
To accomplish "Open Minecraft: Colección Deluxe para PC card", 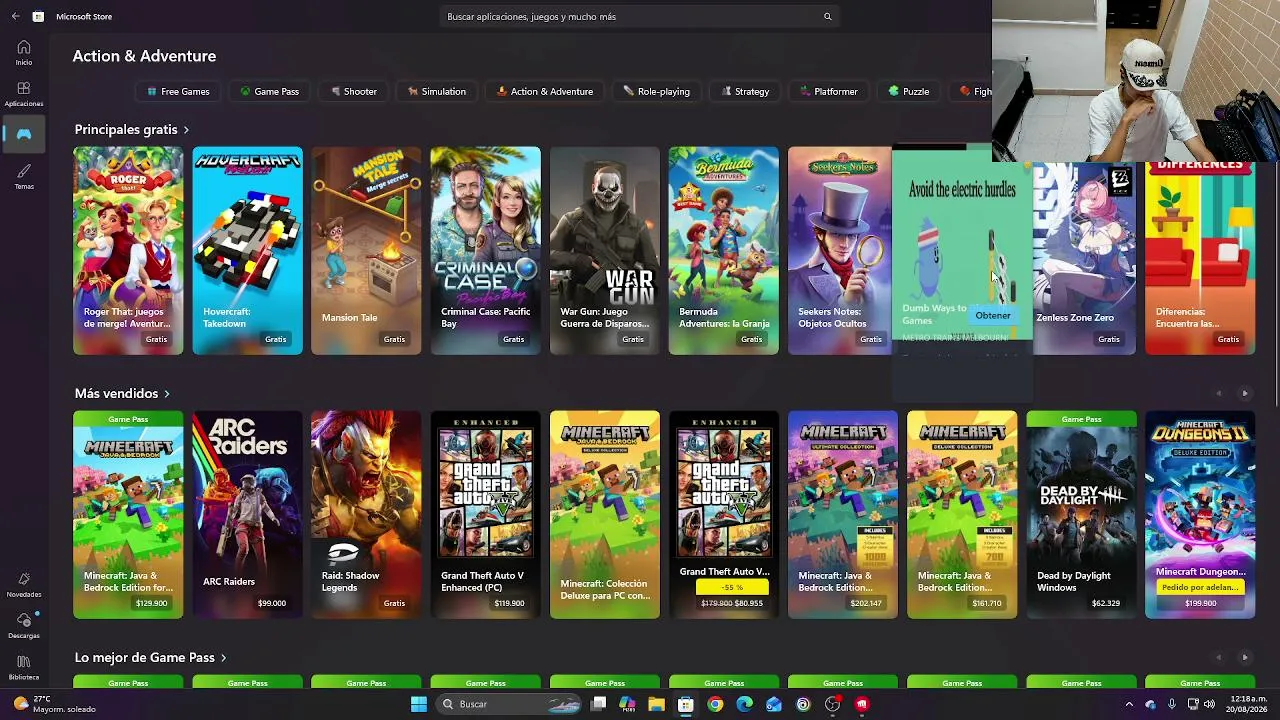I will click(604, 514).
